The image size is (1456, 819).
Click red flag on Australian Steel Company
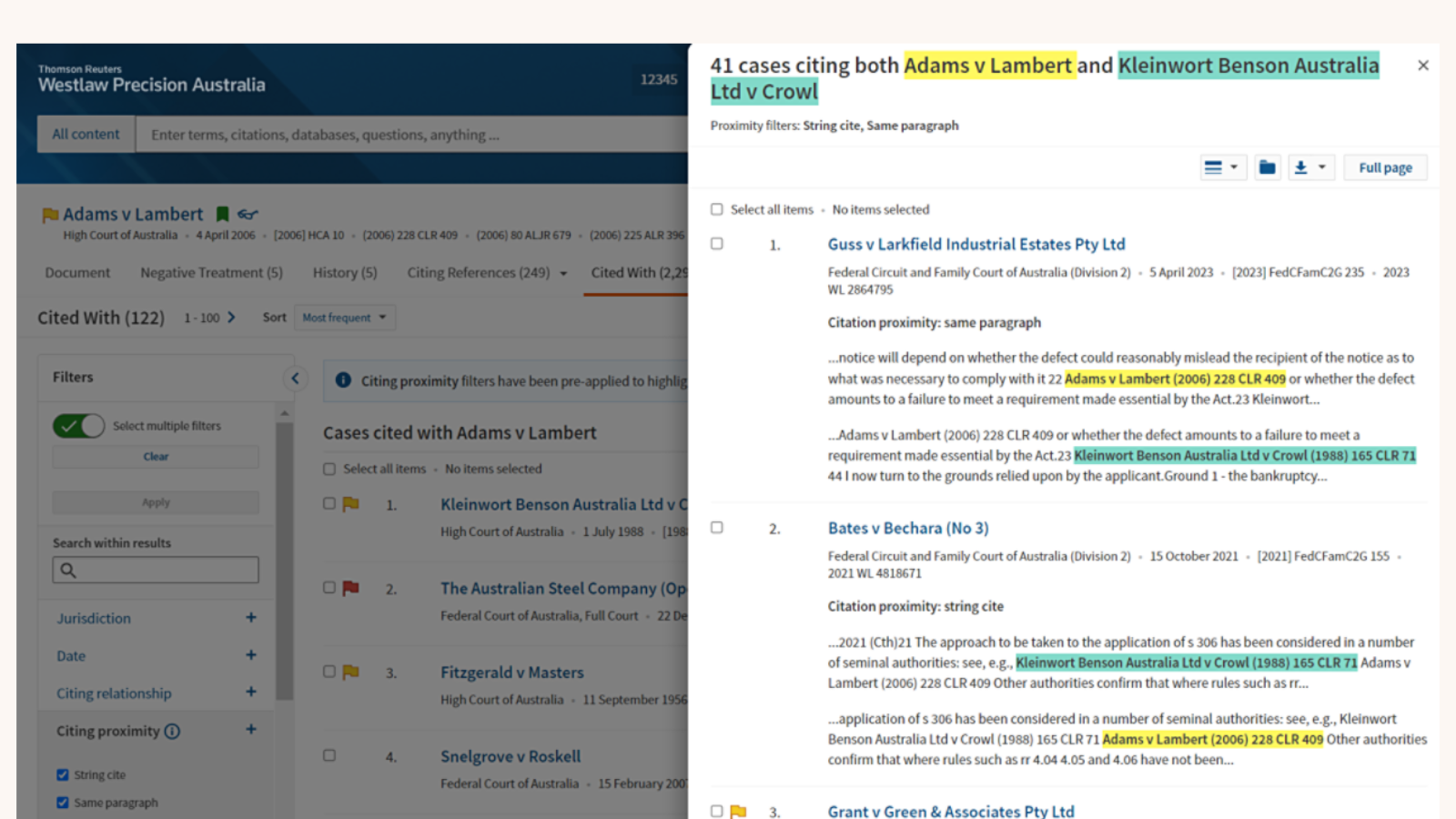[350, 589]
